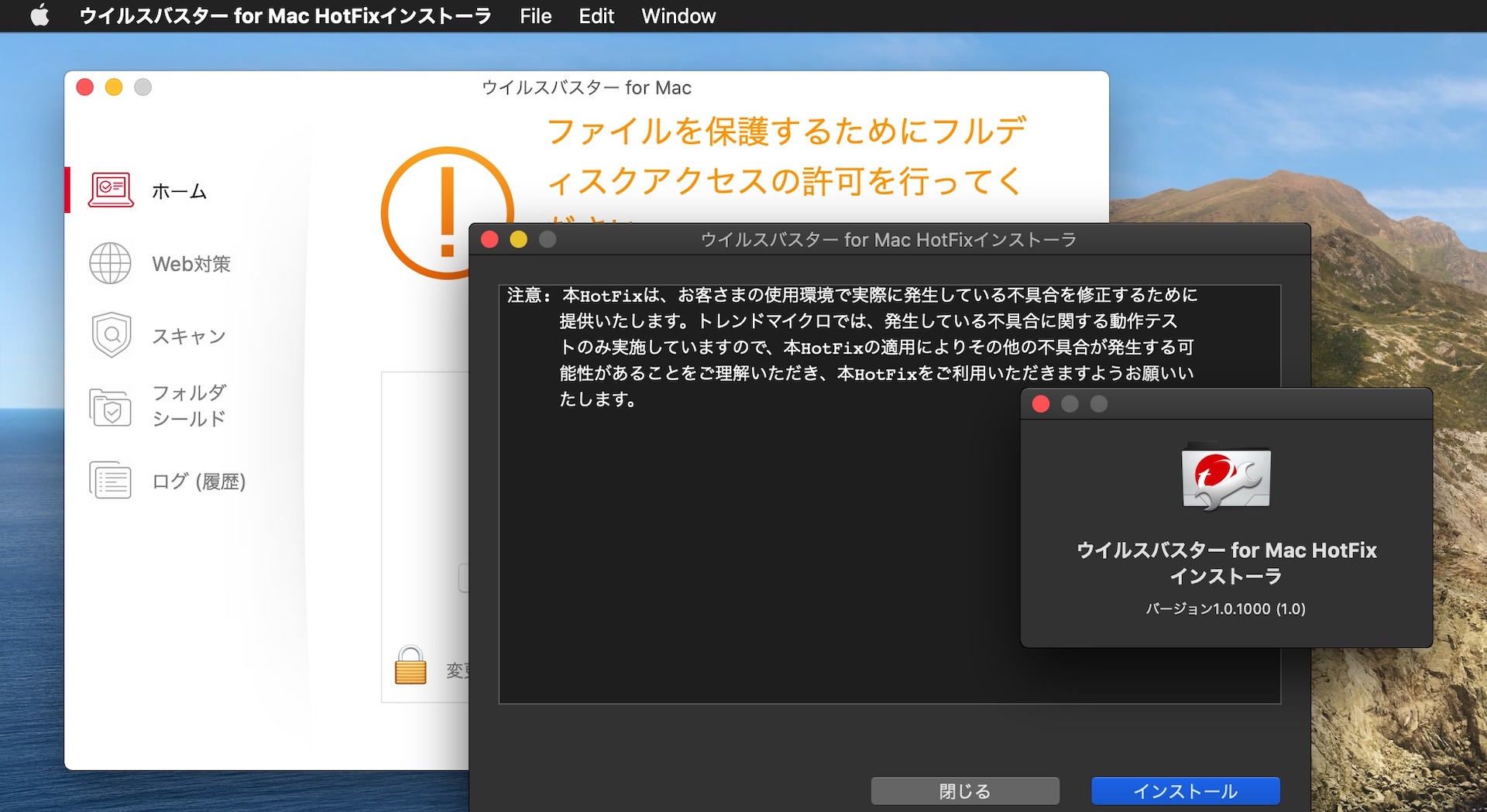This screenshot has height=812, width=1487.
Task: Minimize the ウイルスバスター for Mac window
Action: [x=114, y=87]
